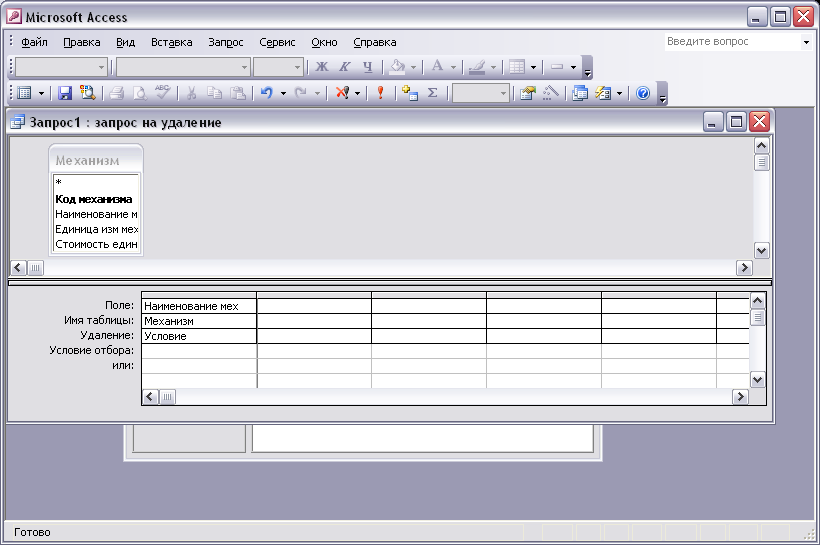Run the query with red exclamation icon
This screenshot has height=545, width=820.
pyautogui.click(x=381, y=93)
